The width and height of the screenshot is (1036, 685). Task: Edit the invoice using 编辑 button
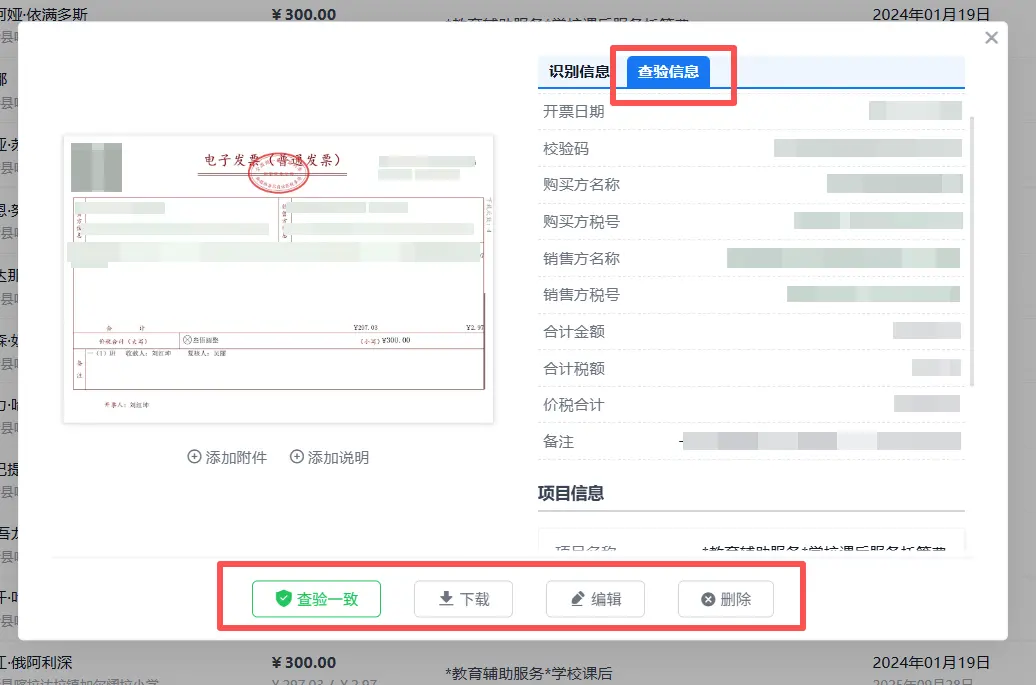595,599
